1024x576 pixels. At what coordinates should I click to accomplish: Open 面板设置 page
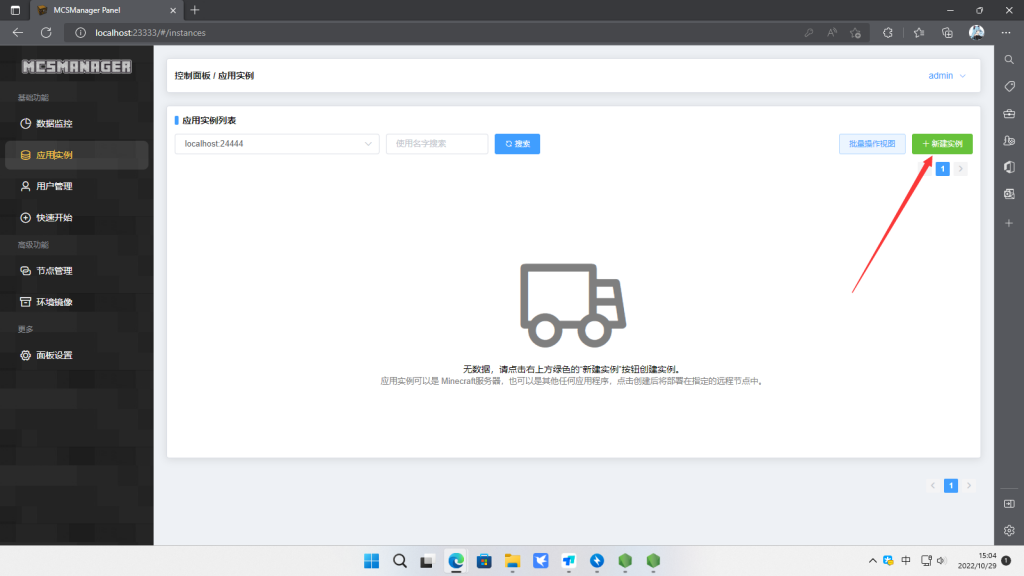[76, 355]
